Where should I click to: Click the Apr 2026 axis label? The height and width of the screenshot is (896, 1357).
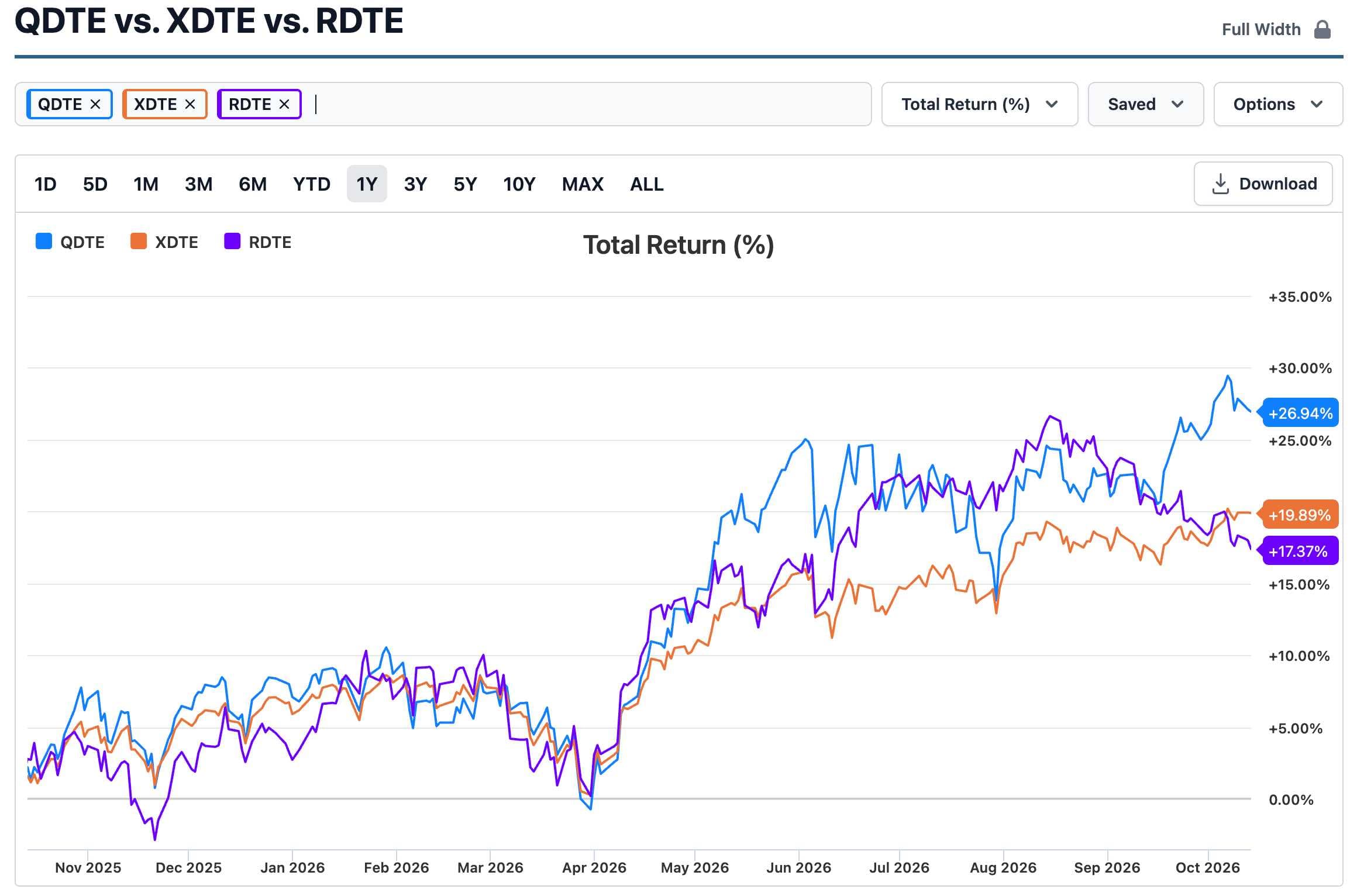click(594, 867)
